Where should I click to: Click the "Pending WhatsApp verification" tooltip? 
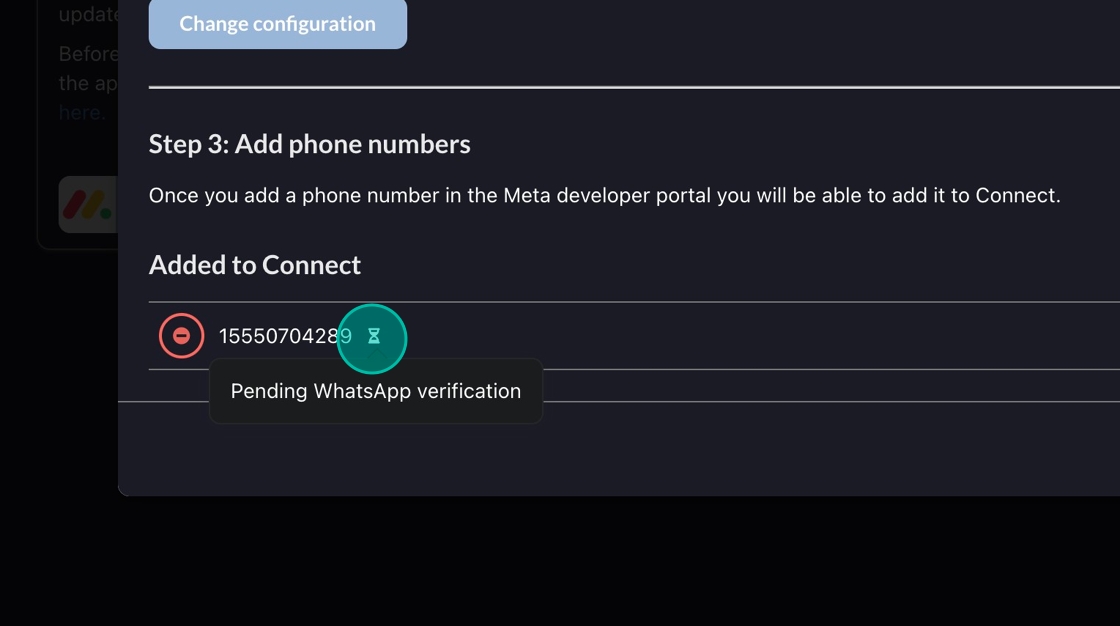click(x=376, y=391)
